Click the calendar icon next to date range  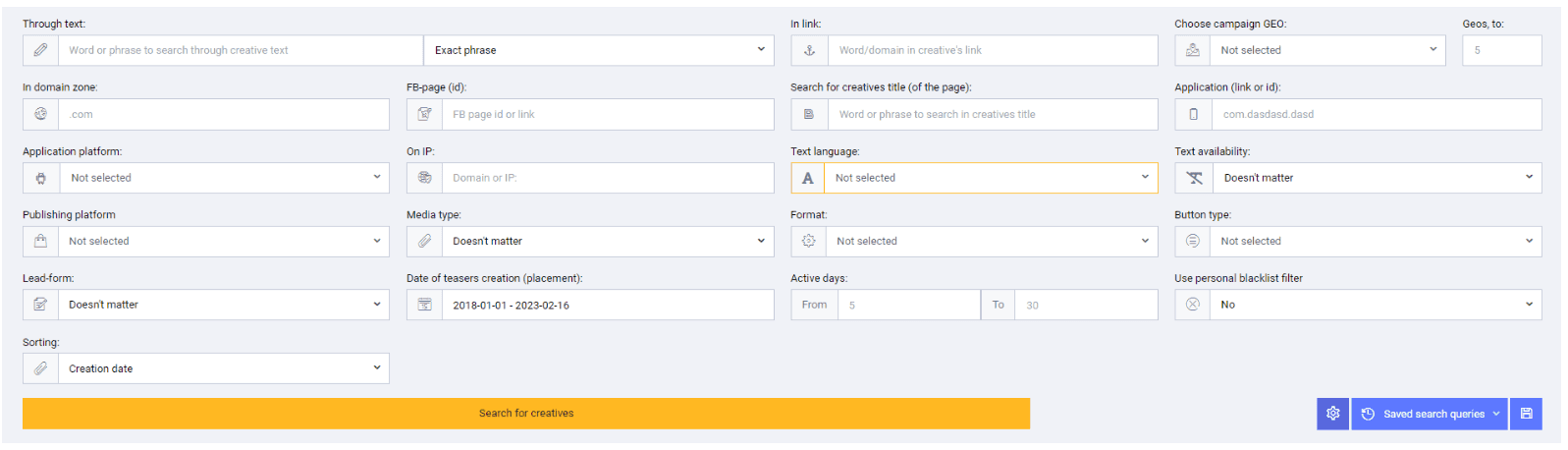click(424, 305)
